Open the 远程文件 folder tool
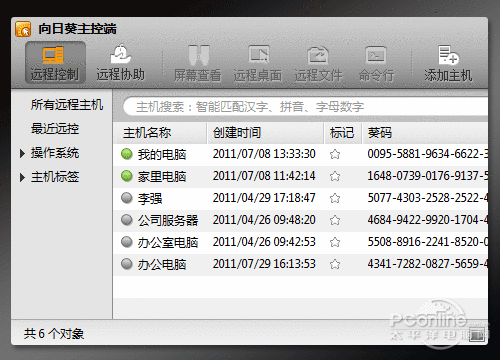The width and height of the screenshot is (500, 360). coord(318,63)
